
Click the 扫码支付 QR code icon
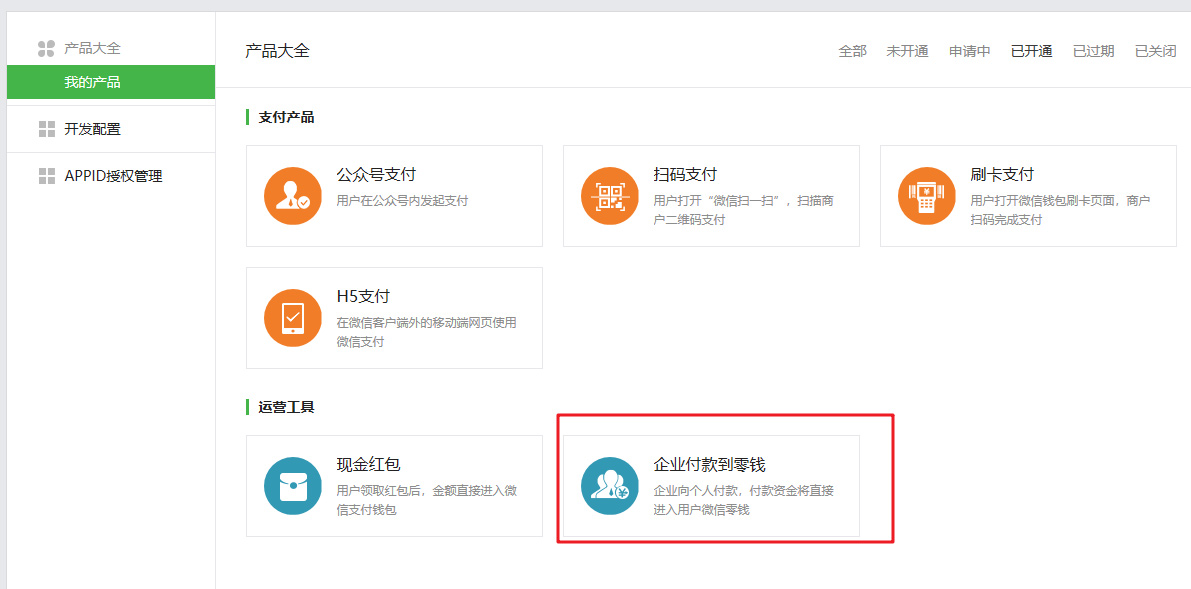pyautogui.click(x=610, y=196)
